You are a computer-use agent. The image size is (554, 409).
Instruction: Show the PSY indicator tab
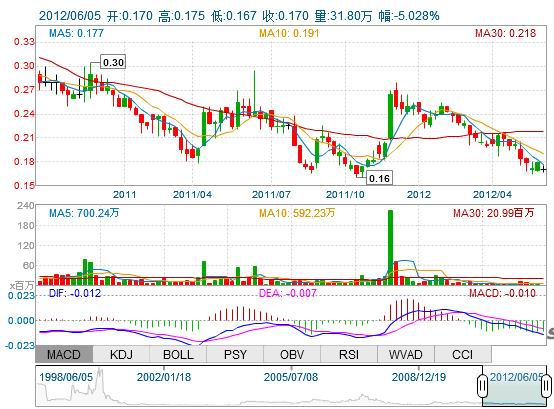pos(235,354)
